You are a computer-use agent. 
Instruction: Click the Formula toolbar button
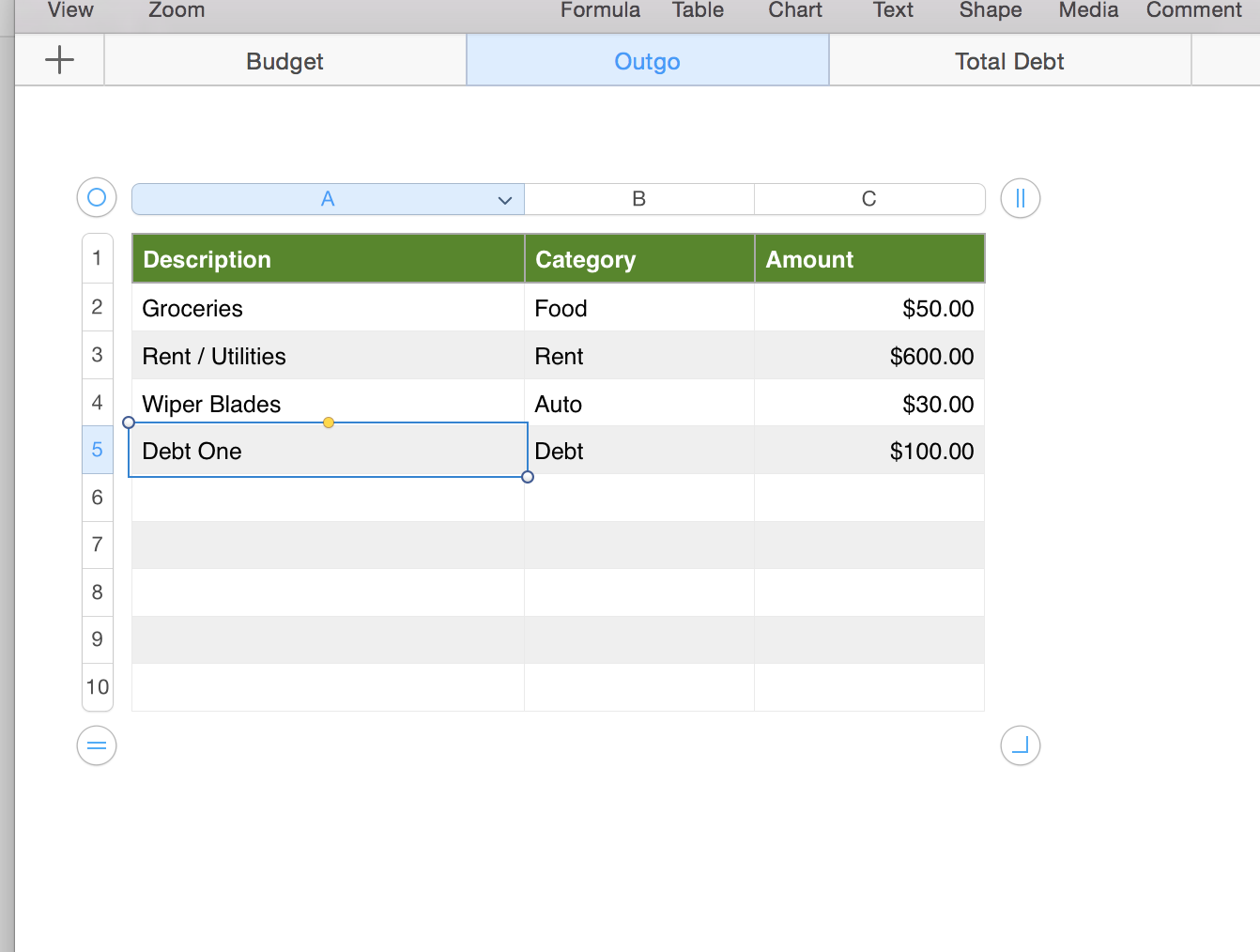[600, 10]
